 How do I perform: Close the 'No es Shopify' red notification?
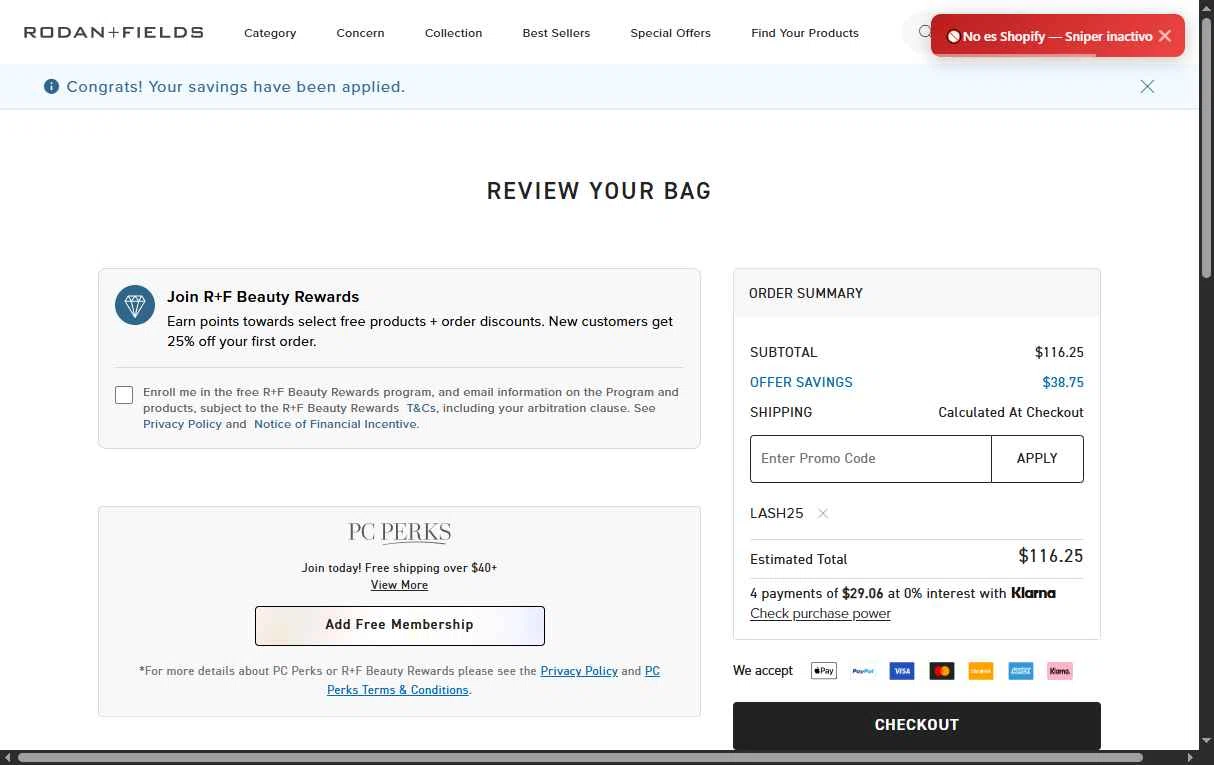[1164, 36]
